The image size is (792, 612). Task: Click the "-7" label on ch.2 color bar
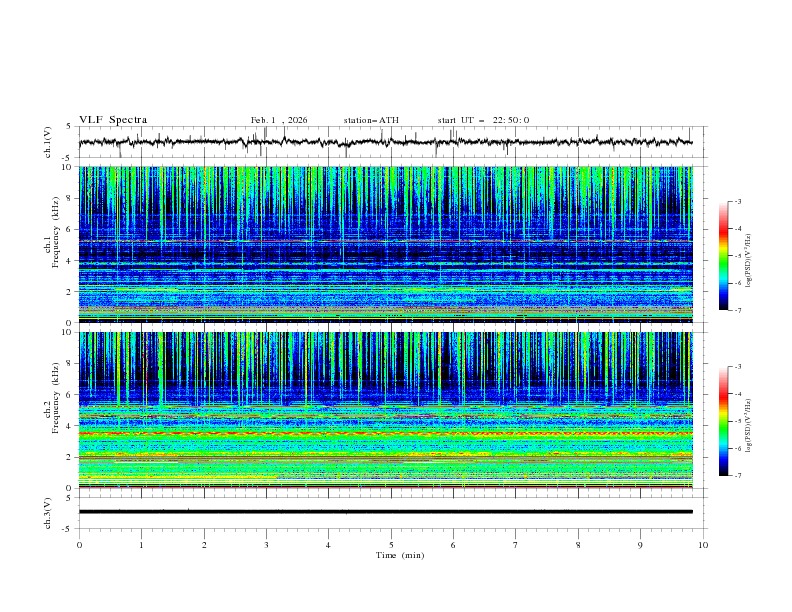point(737,476)
